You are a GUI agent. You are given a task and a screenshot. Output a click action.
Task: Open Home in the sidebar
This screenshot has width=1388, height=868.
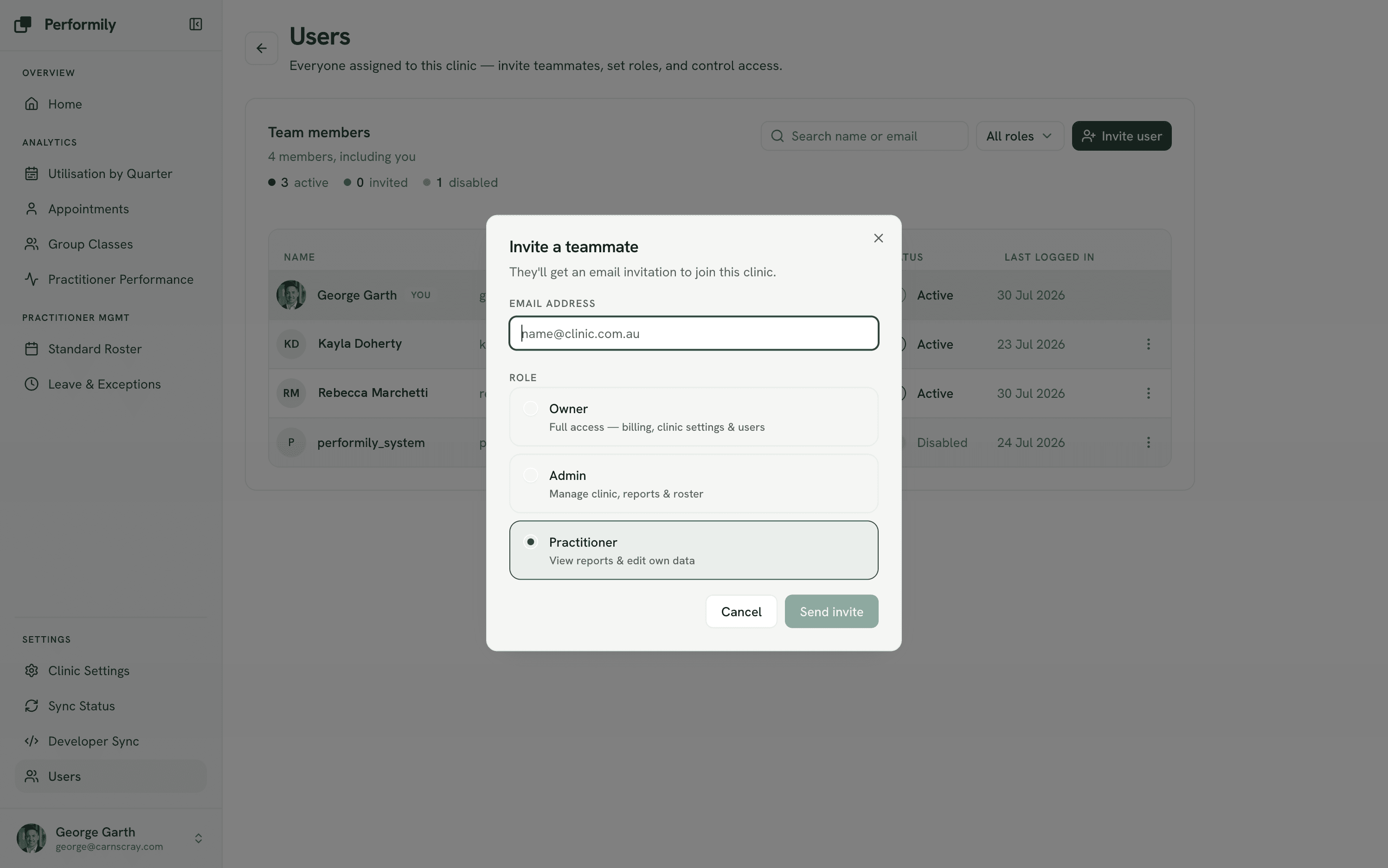pos(111,104)
